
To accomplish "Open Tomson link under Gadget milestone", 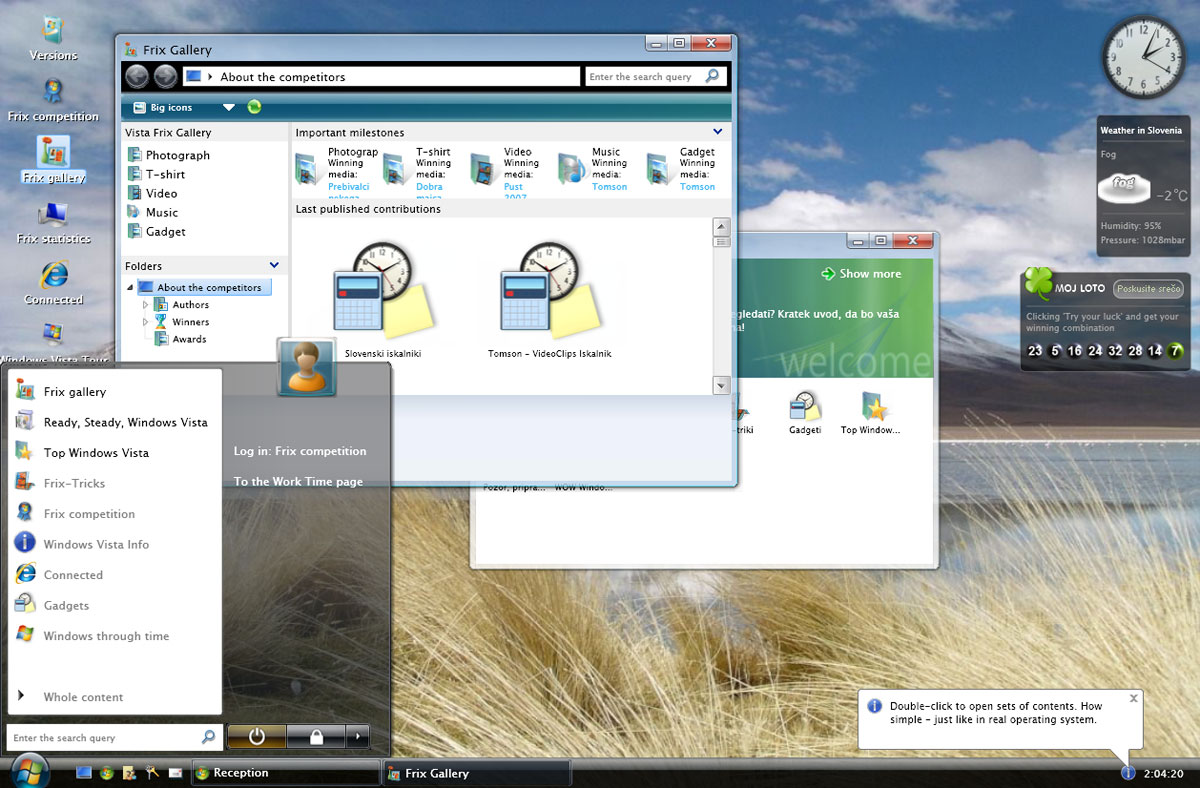I will [x=698, y=187].
